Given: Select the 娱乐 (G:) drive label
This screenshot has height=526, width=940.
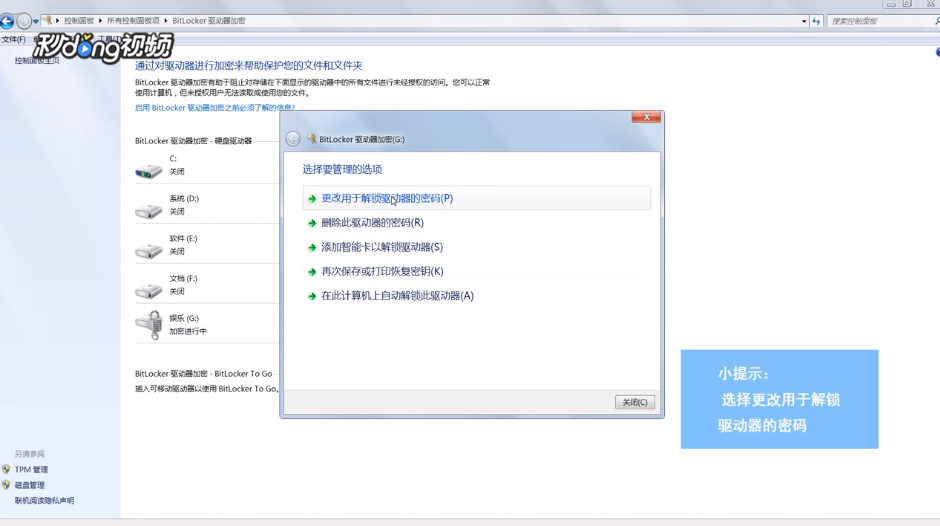Looking at the screenshot, I should pyautogui.click(x=184, y=318).
